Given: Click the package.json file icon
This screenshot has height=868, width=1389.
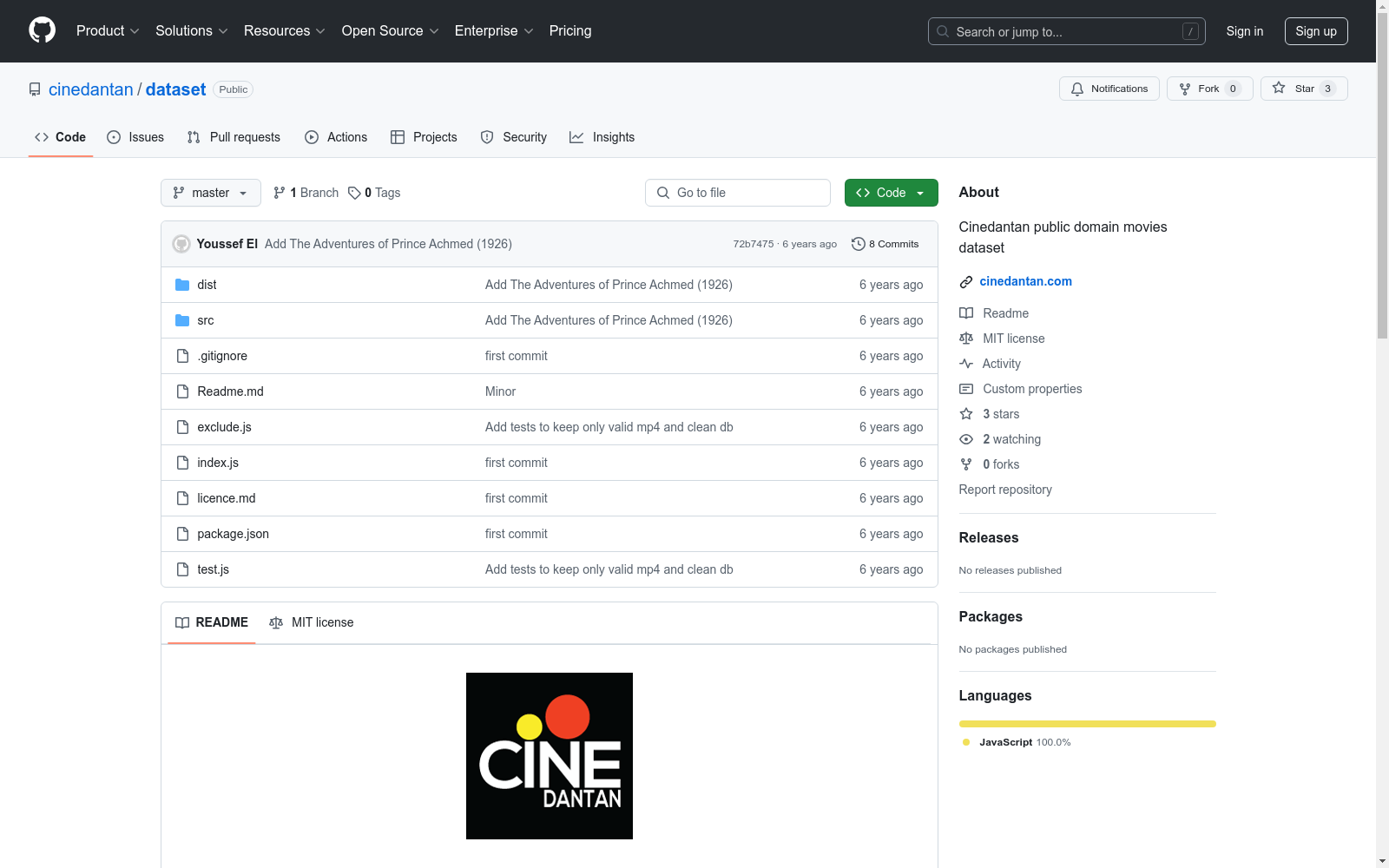Looking at the screenshot, I should coord(182,534).
